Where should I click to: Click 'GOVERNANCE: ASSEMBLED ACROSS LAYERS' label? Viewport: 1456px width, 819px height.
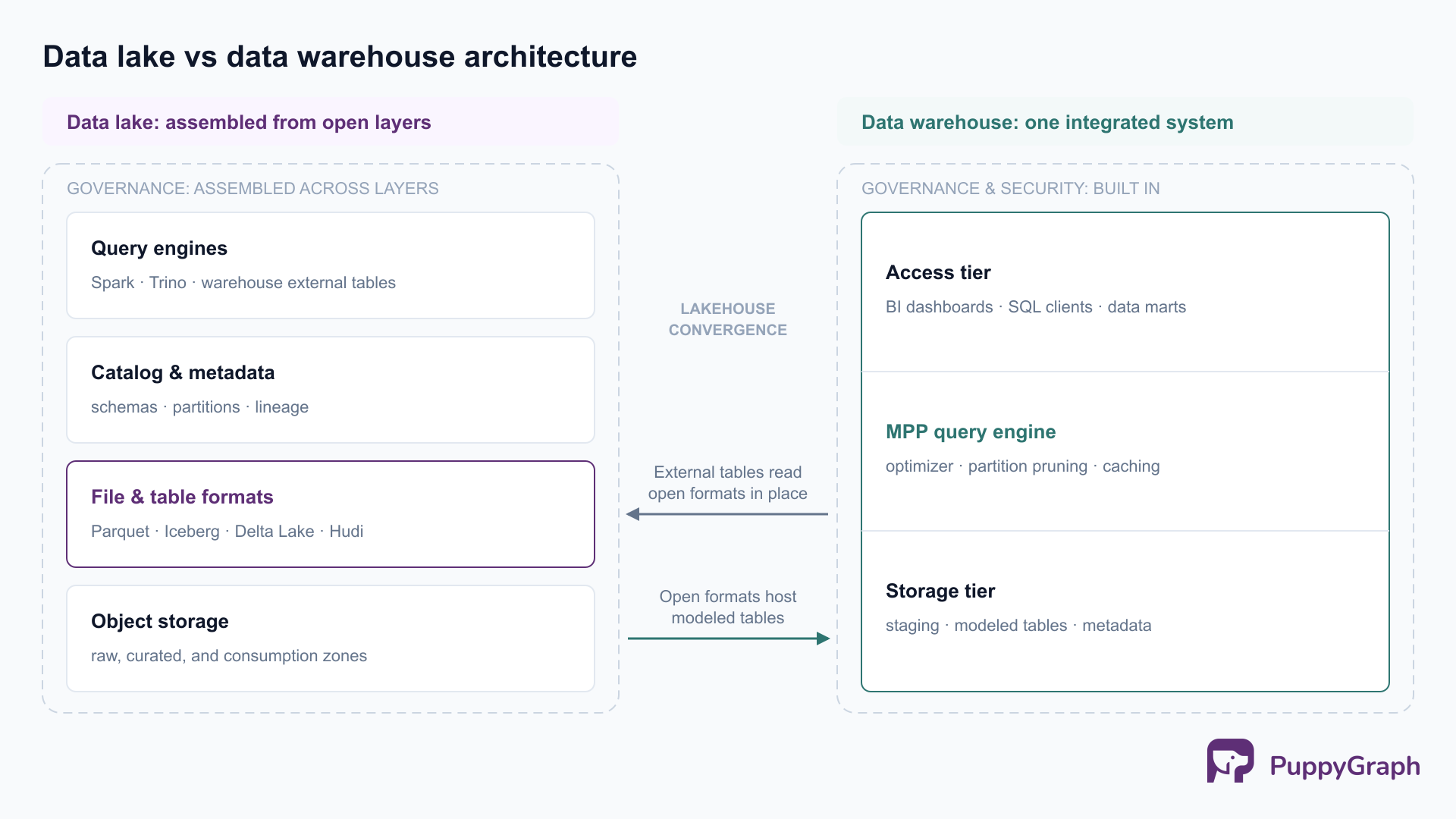253,188
